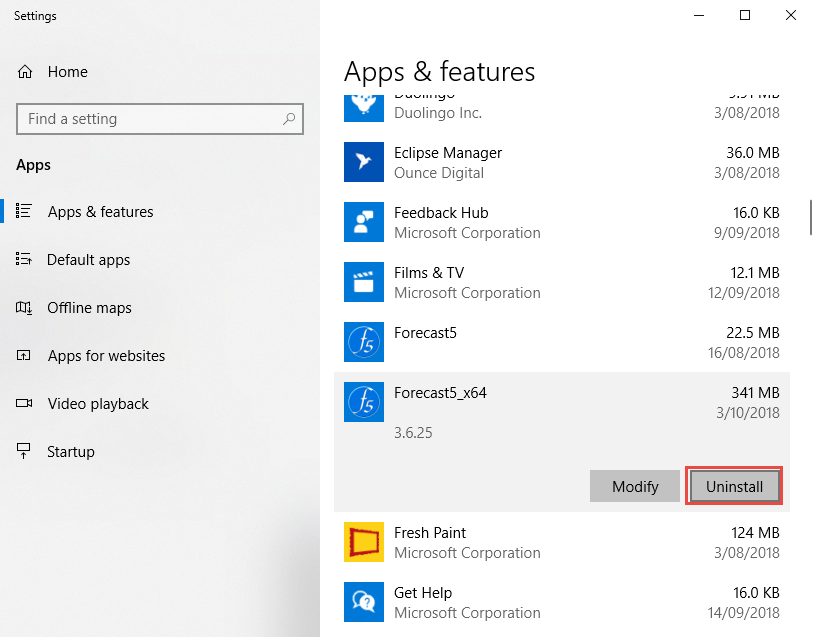Screen dimensions: 814x637
Task: Click the Default apps icon
Action: click(x=24, y=259)
